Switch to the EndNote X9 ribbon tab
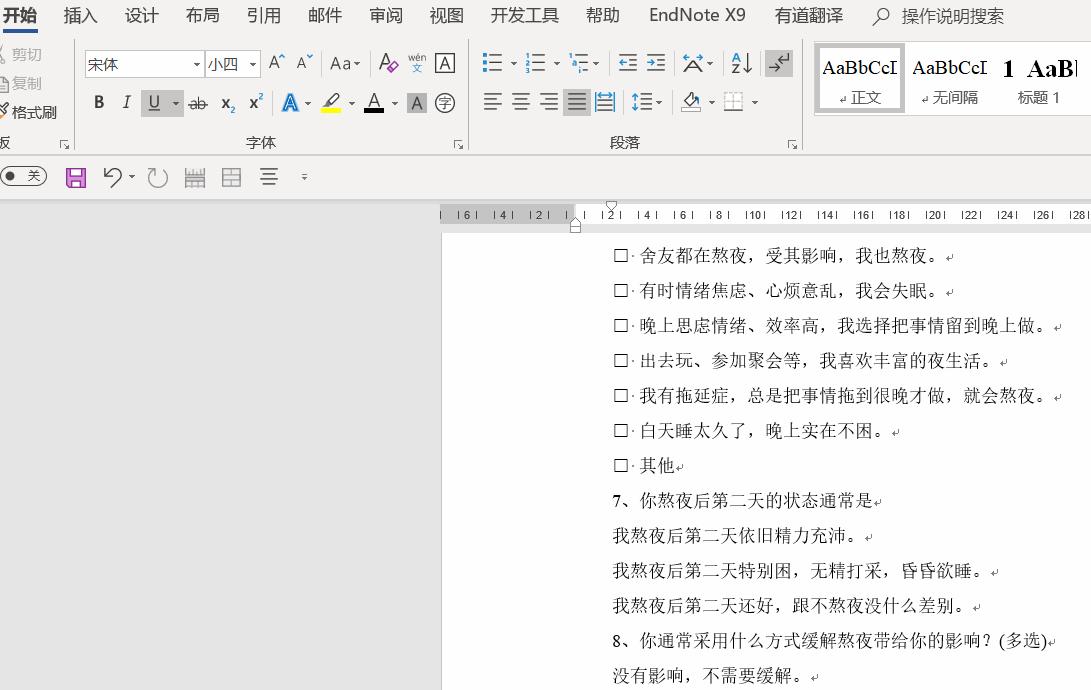 tap(696, 15)
